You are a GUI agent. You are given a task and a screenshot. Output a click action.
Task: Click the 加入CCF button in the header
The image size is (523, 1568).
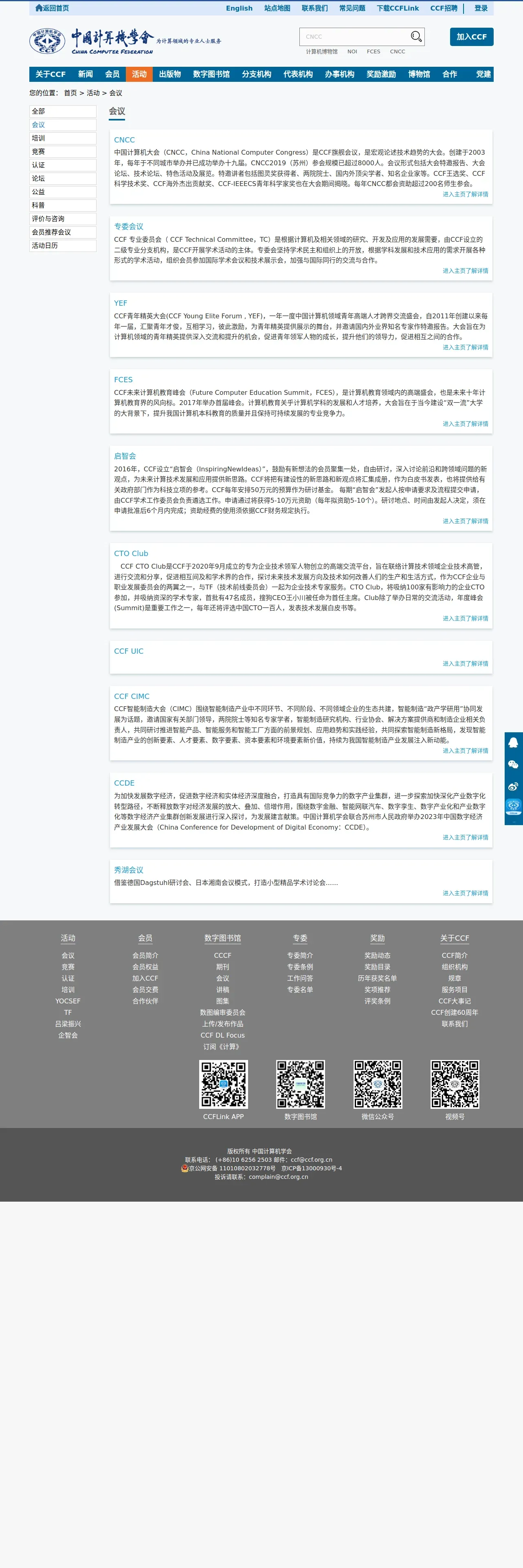tap(471, 37)
